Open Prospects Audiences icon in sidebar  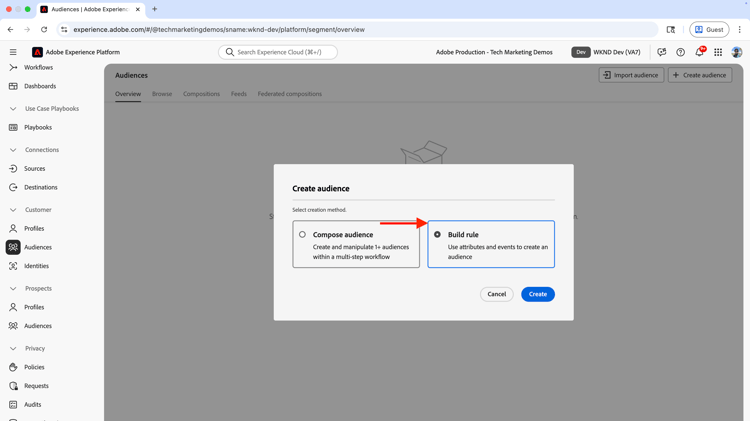pos(13,326)
